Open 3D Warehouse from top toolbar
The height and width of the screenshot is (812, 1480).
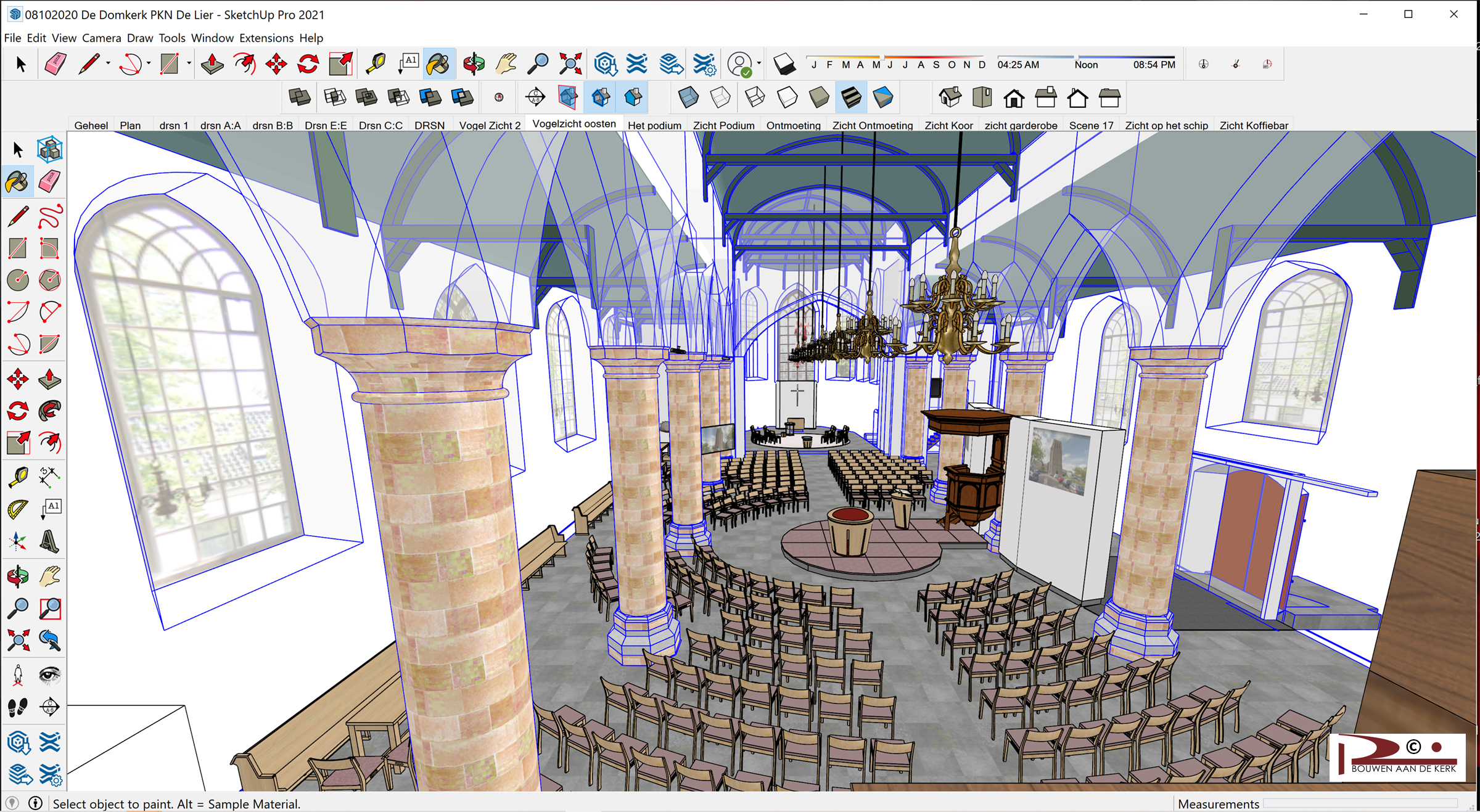(606, 64)
